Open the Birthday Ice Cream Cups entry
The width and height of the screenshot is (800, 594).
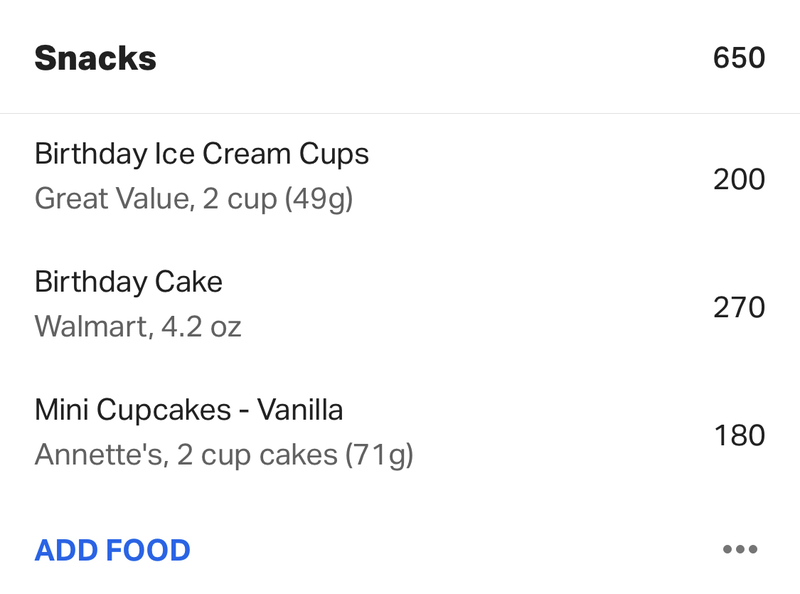[400, 177]
